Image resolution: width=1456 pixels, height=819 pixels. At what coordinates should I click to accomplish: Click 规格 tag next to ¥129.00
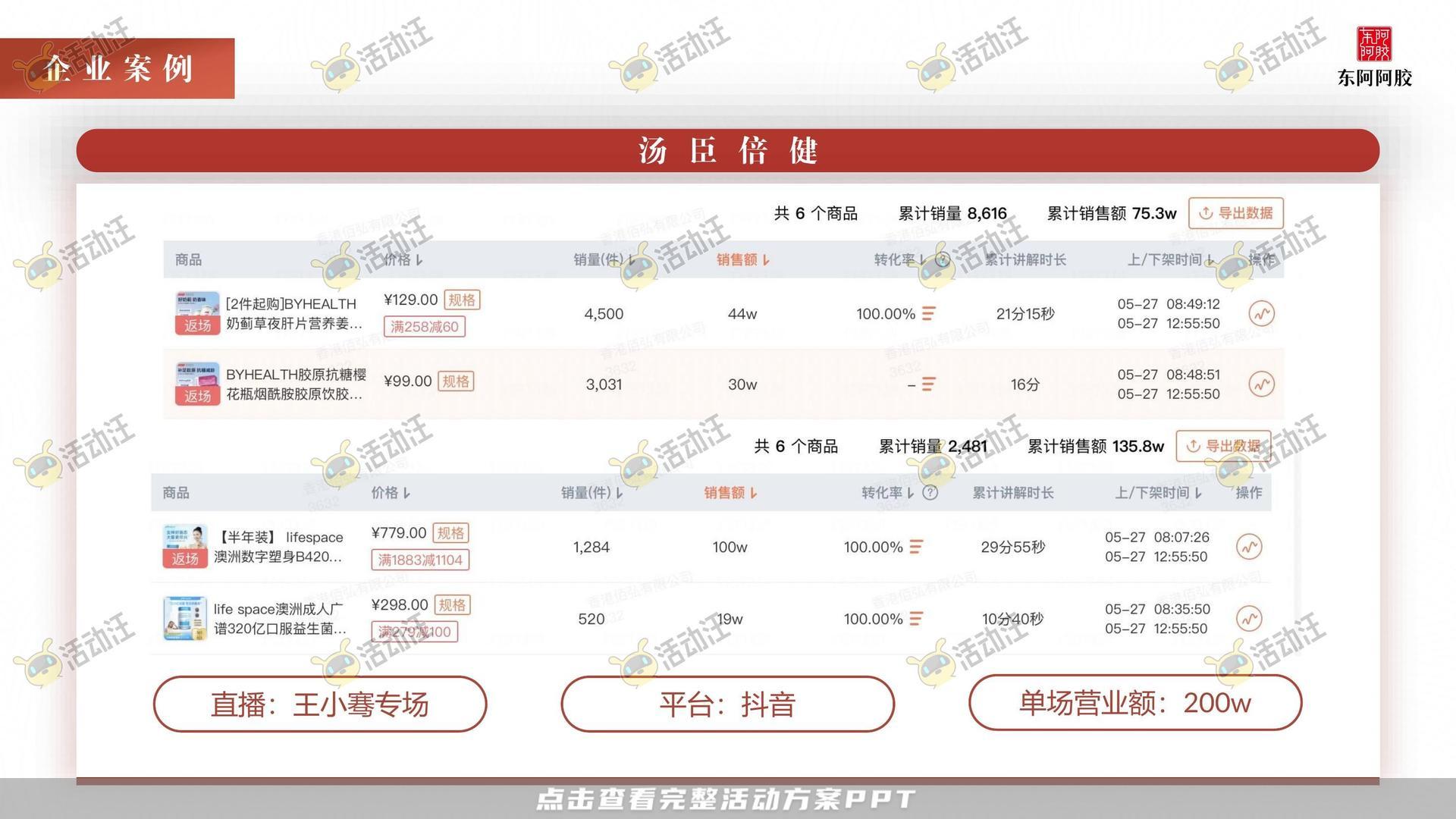tap(462, 300)
